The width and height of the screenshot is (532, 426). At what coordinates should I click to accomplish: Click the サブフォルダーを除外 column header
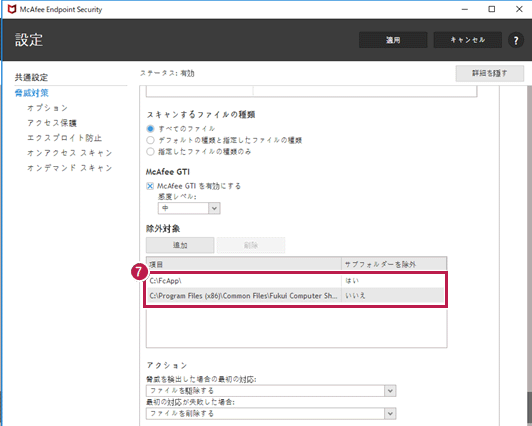click(x=394, y=264)
